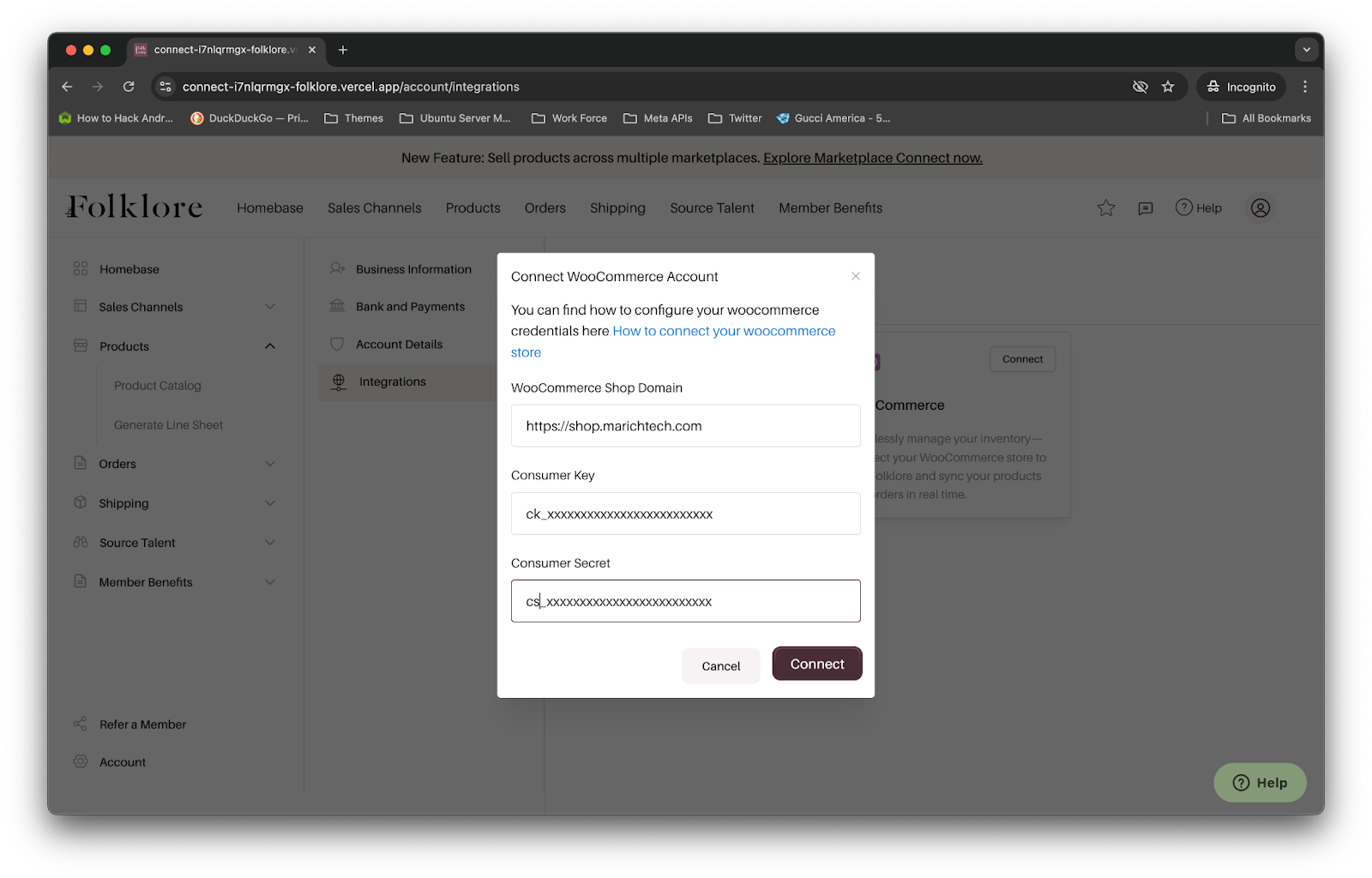Screen dimensions: 1372x878
Task: Open Homebase in the top navigation
Action: [x=270, y=207]
